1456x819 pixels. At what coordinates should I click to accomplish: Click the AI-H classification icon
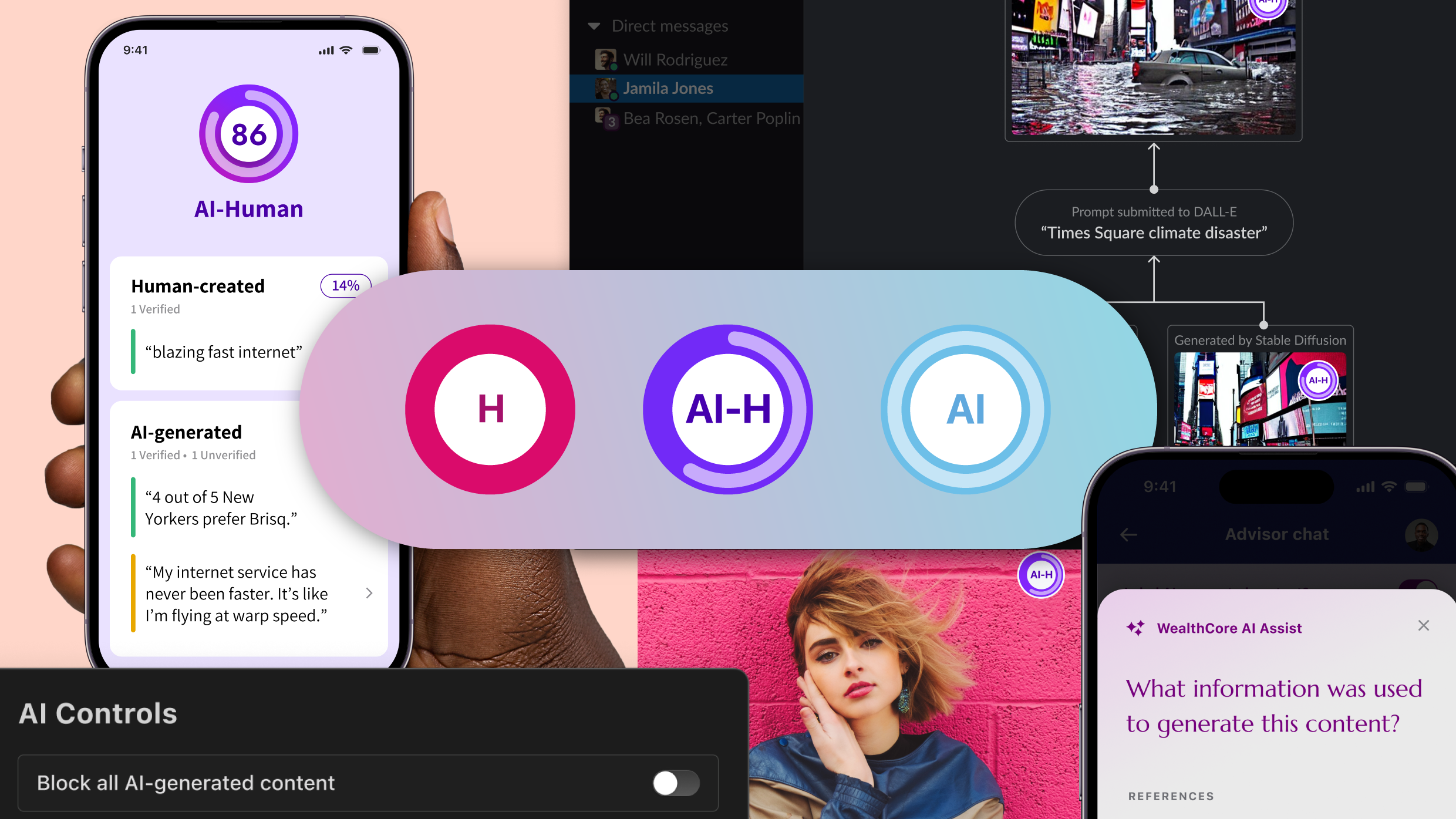729,406
